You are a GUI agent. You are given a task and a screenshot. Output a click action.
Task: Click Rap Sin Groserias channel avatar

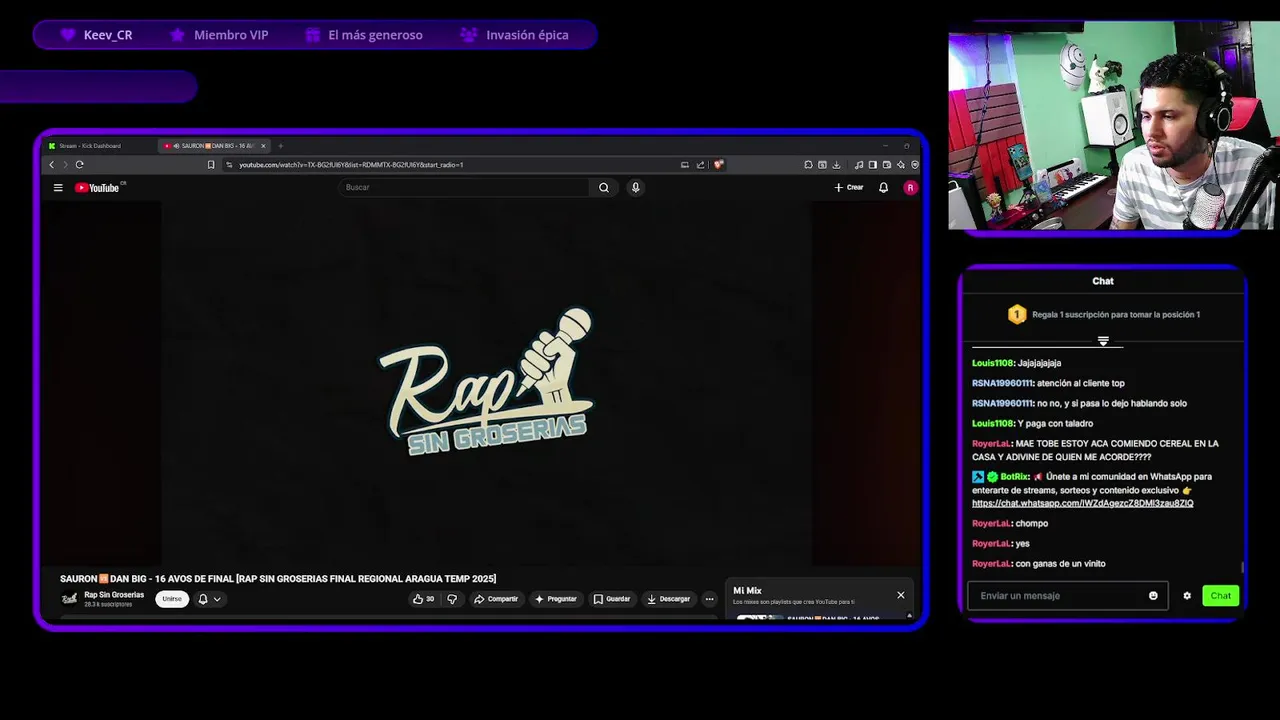[x=69, y=599]
